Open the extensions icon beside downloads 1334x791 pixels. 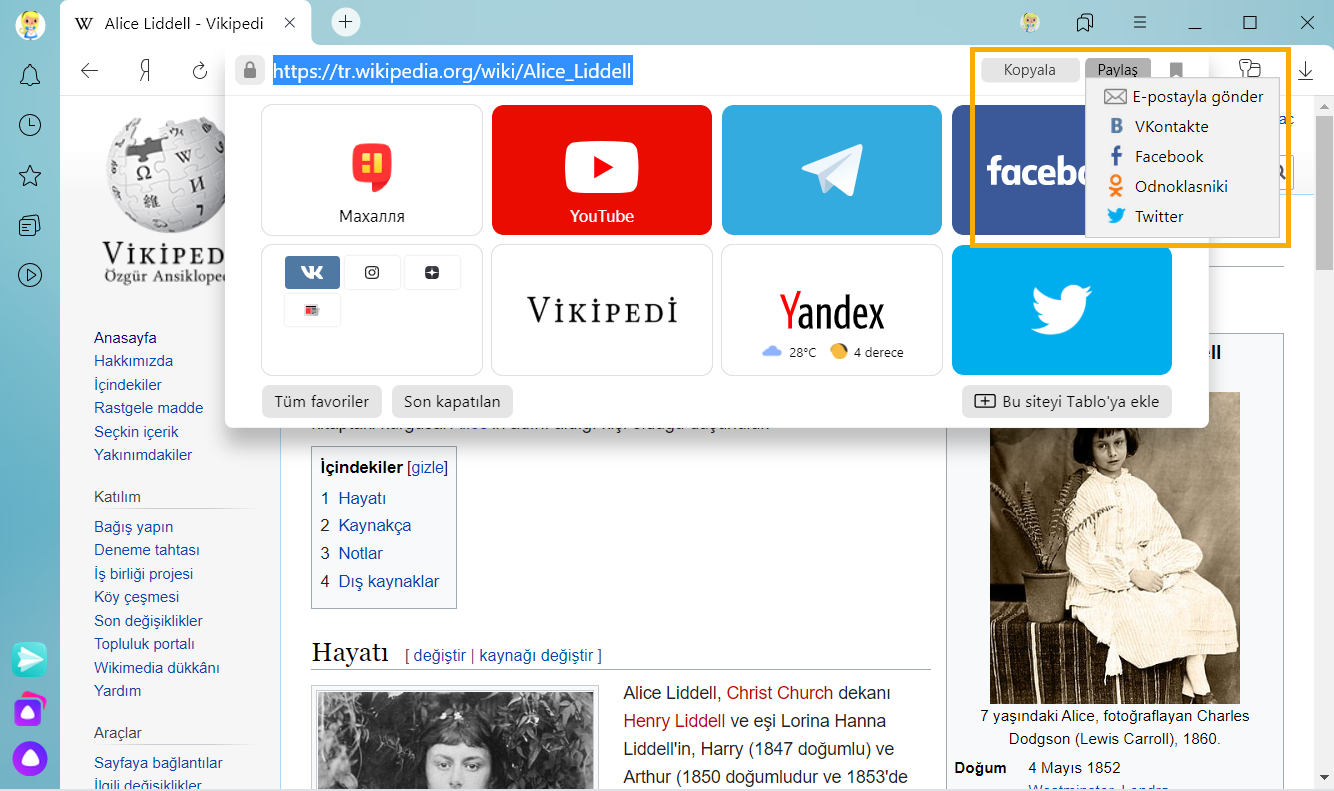tap(1250, 69)
